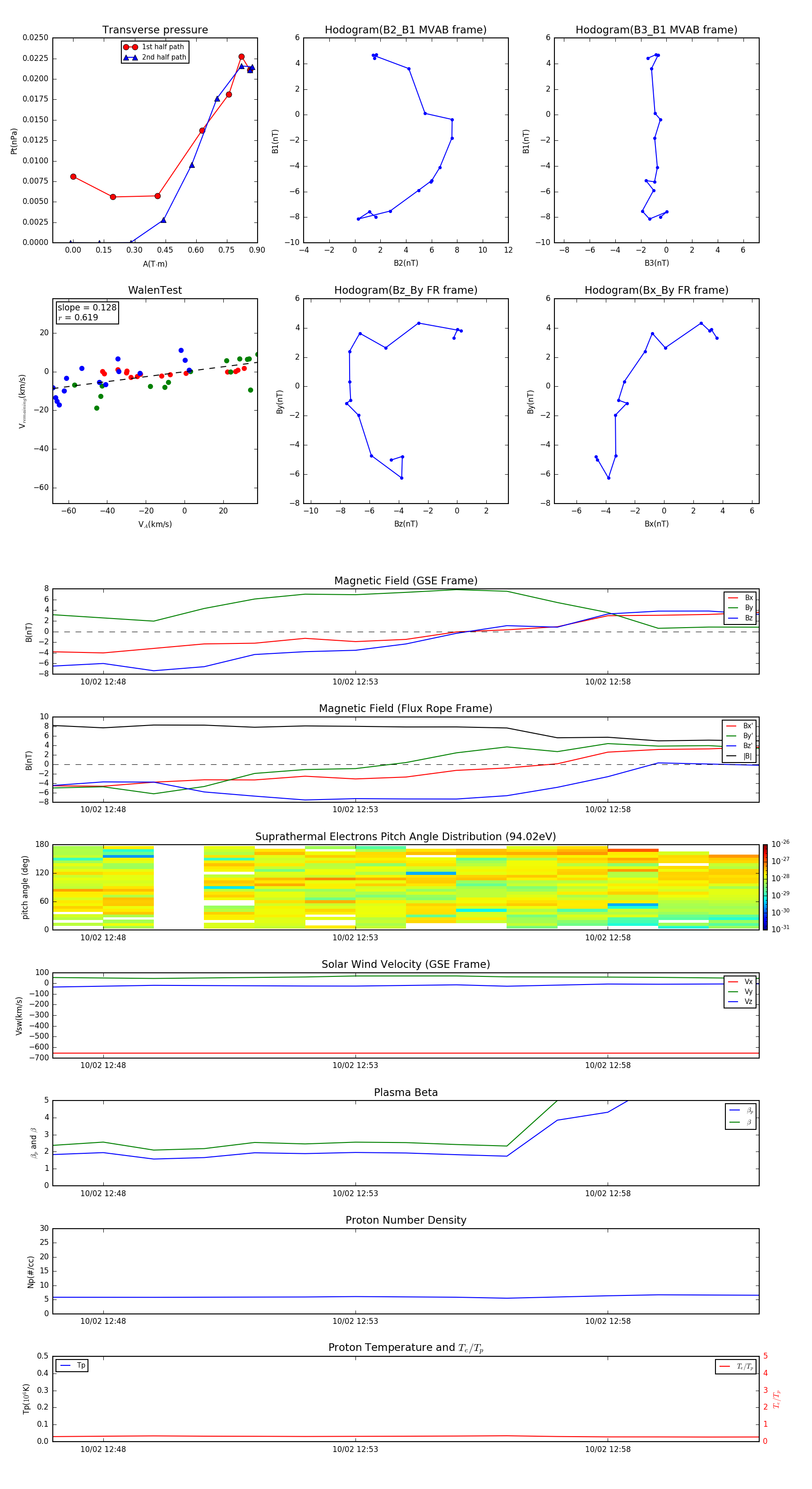This screenshot has width=812, height=1489.
Task: Click the 'Solar Wind Velocity (GSE Frame)' title
Action: point(406,965)
